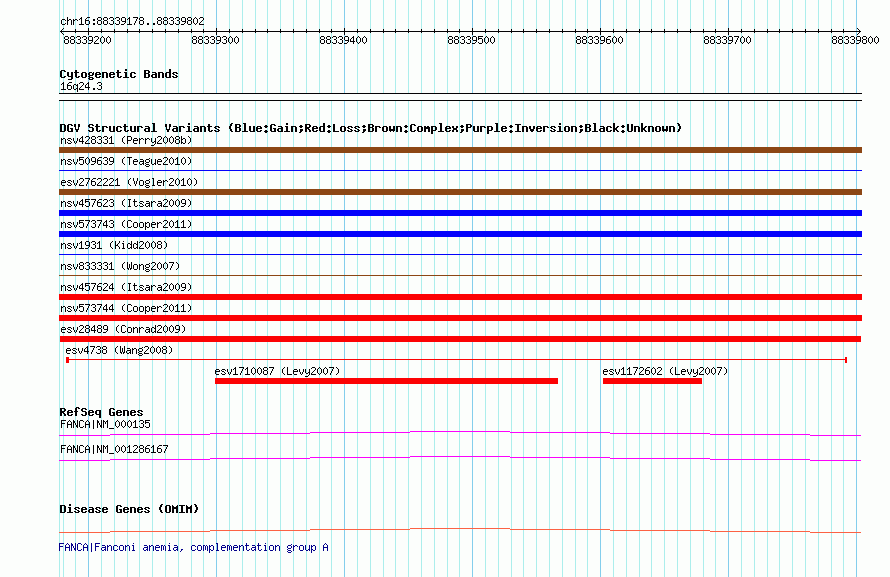
Task: Click ruler tick label 88339200
Action: pos(87,40)
